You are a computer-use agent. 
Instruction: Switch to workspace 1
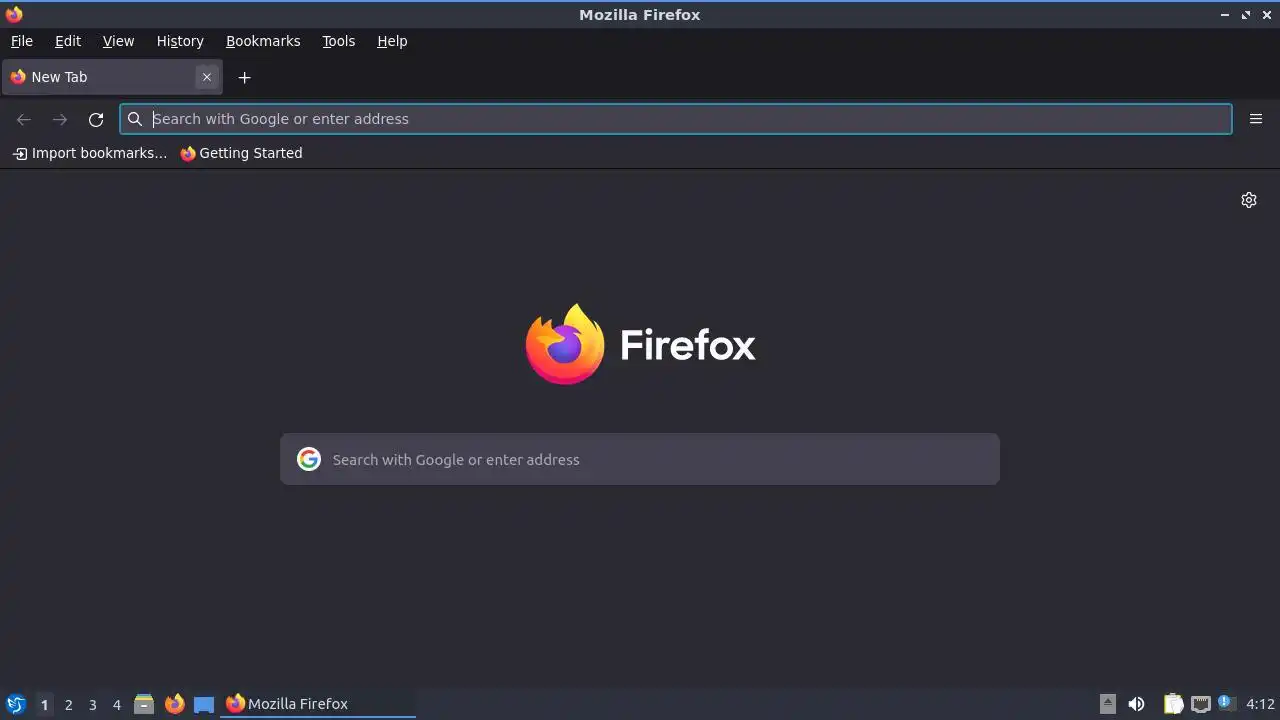[x=44, y=705]
